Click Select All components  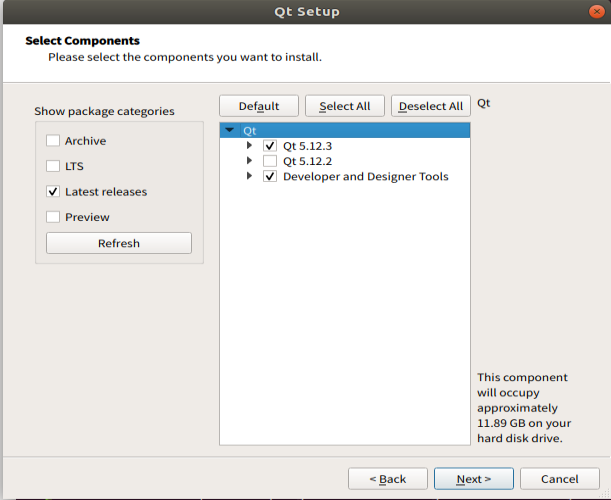[345, 106]
